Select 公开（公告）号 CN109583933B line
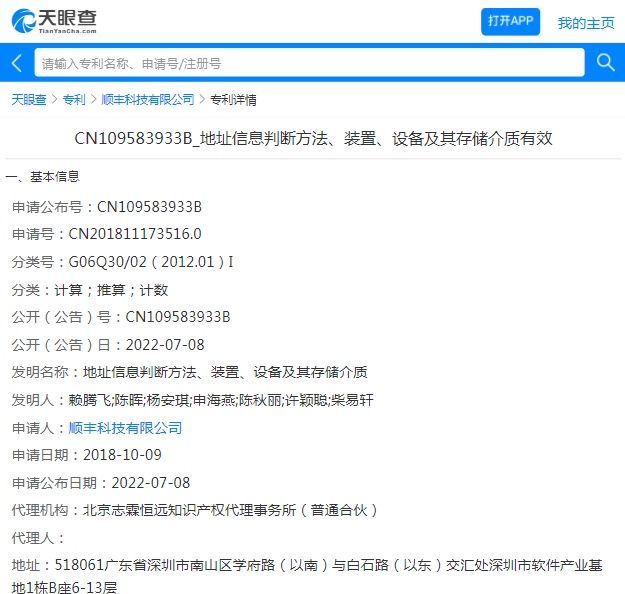This screenshot has width=625, height=594. (121, 317)
